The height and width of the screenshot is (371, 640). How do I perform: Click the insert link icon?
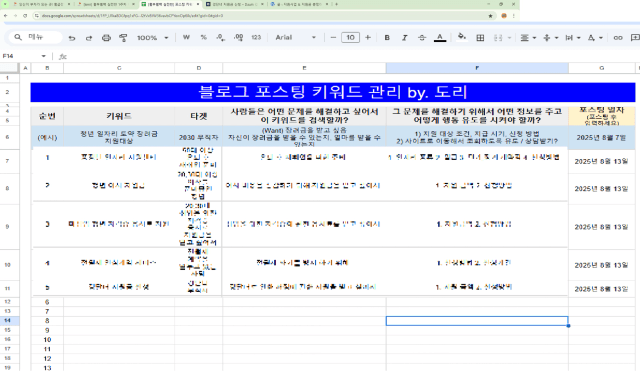point(618,38)
